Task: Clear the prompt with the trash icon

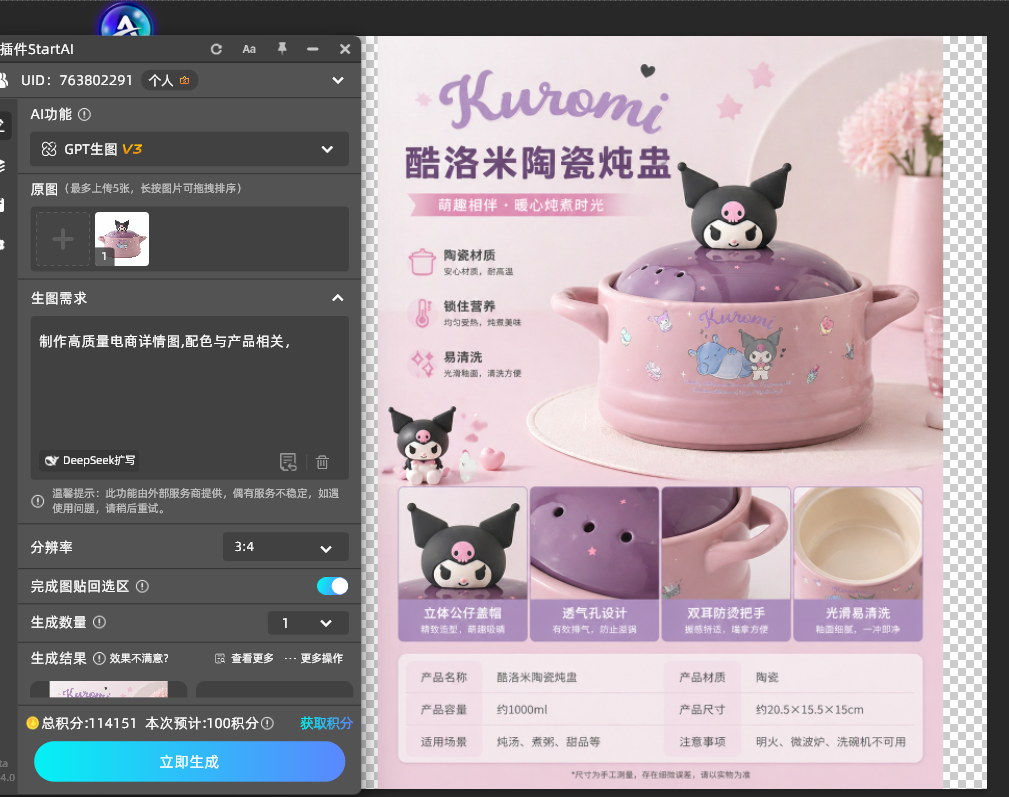Action: (322, 461)
